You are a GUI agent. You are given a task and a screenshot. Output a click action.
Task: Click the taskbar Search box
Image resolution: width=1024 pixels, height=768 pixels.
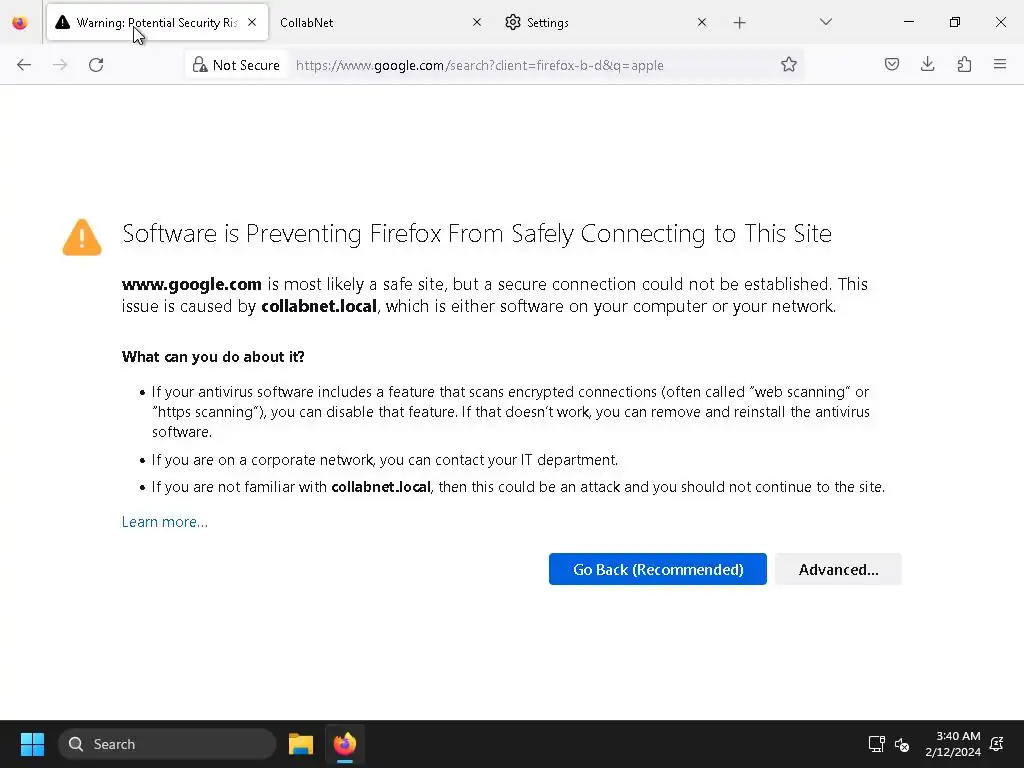click(167, 744)
